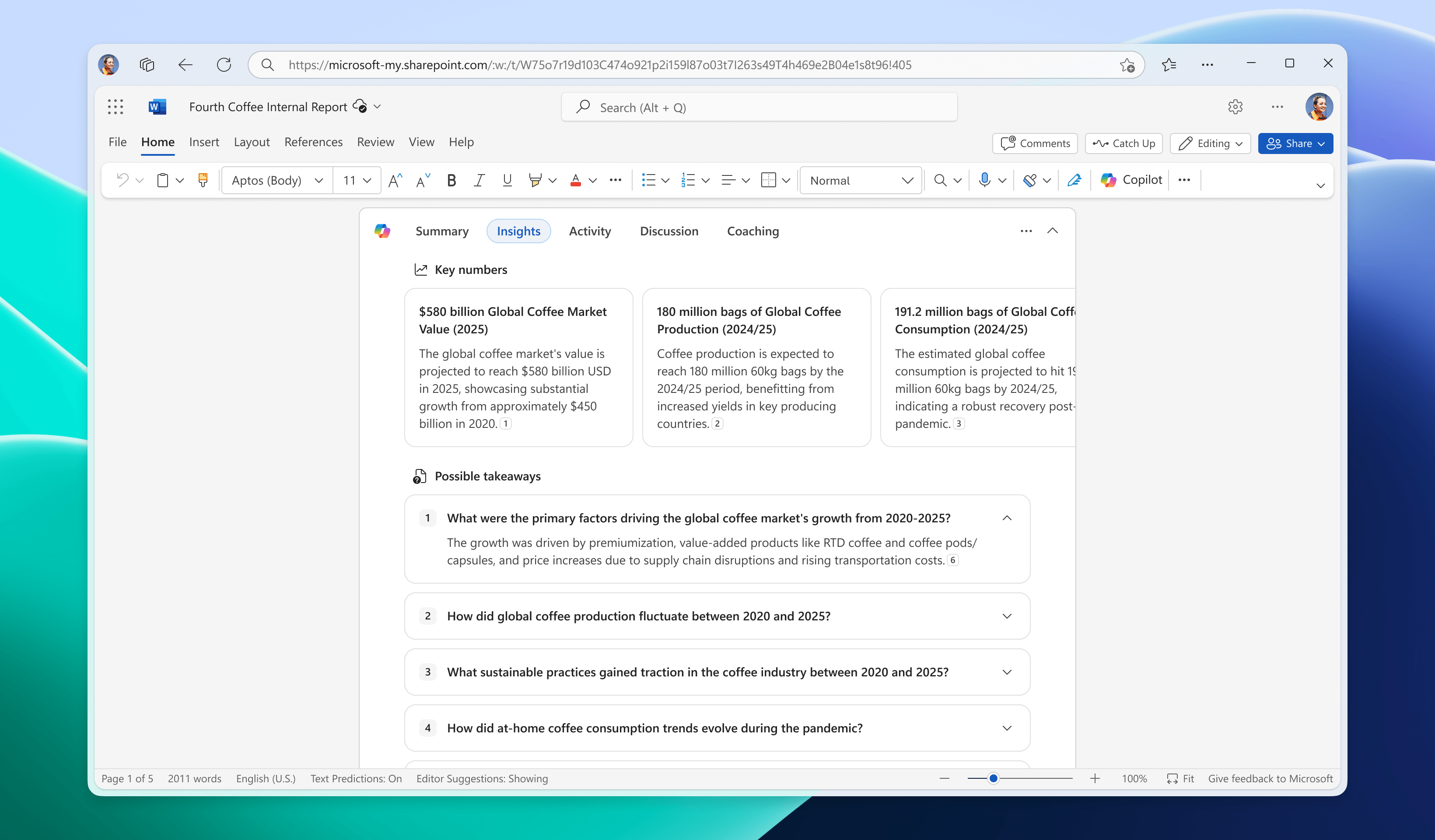Toggle bold formatting
The width and height of the screenshot is (1435, 840).
pyautogui.click(x=451, y=180)
